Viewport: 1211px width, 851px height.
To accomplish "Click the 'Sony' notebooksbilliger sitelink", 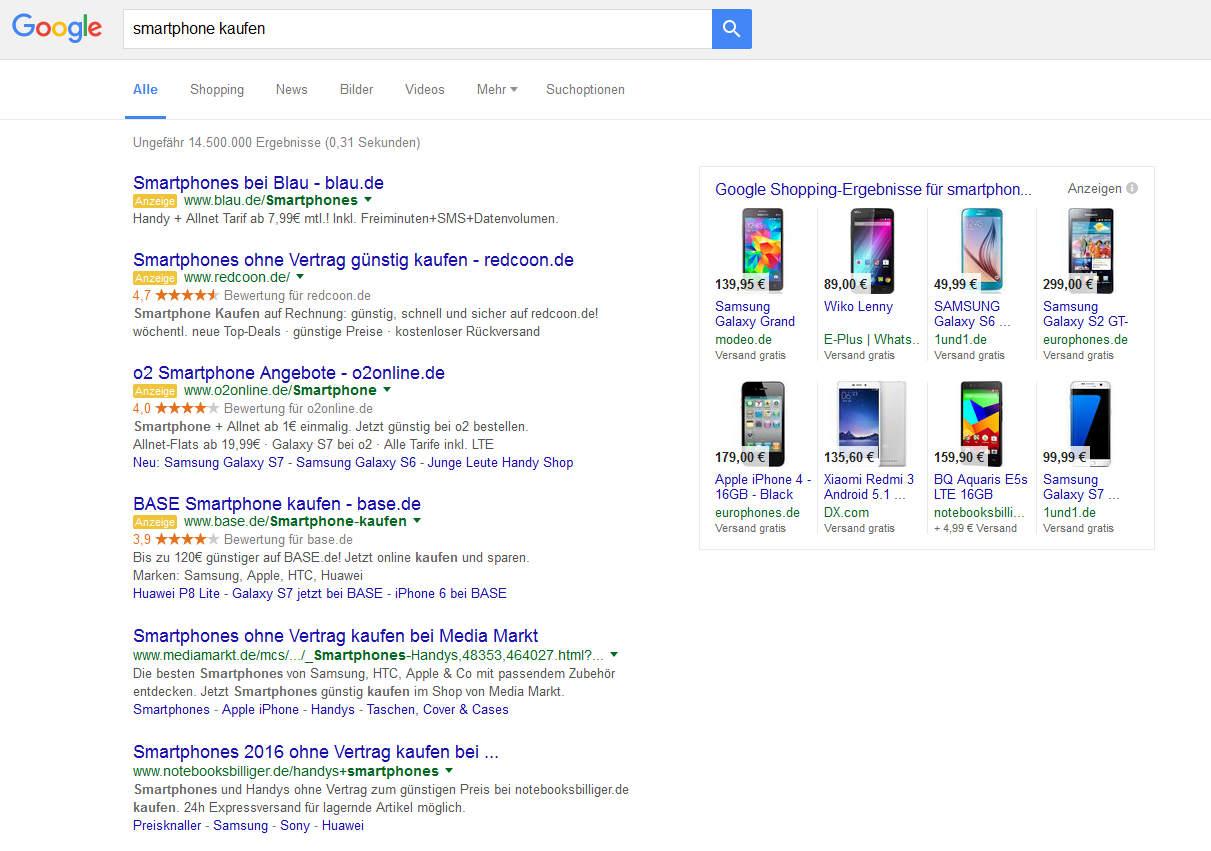I will (295, 825).
